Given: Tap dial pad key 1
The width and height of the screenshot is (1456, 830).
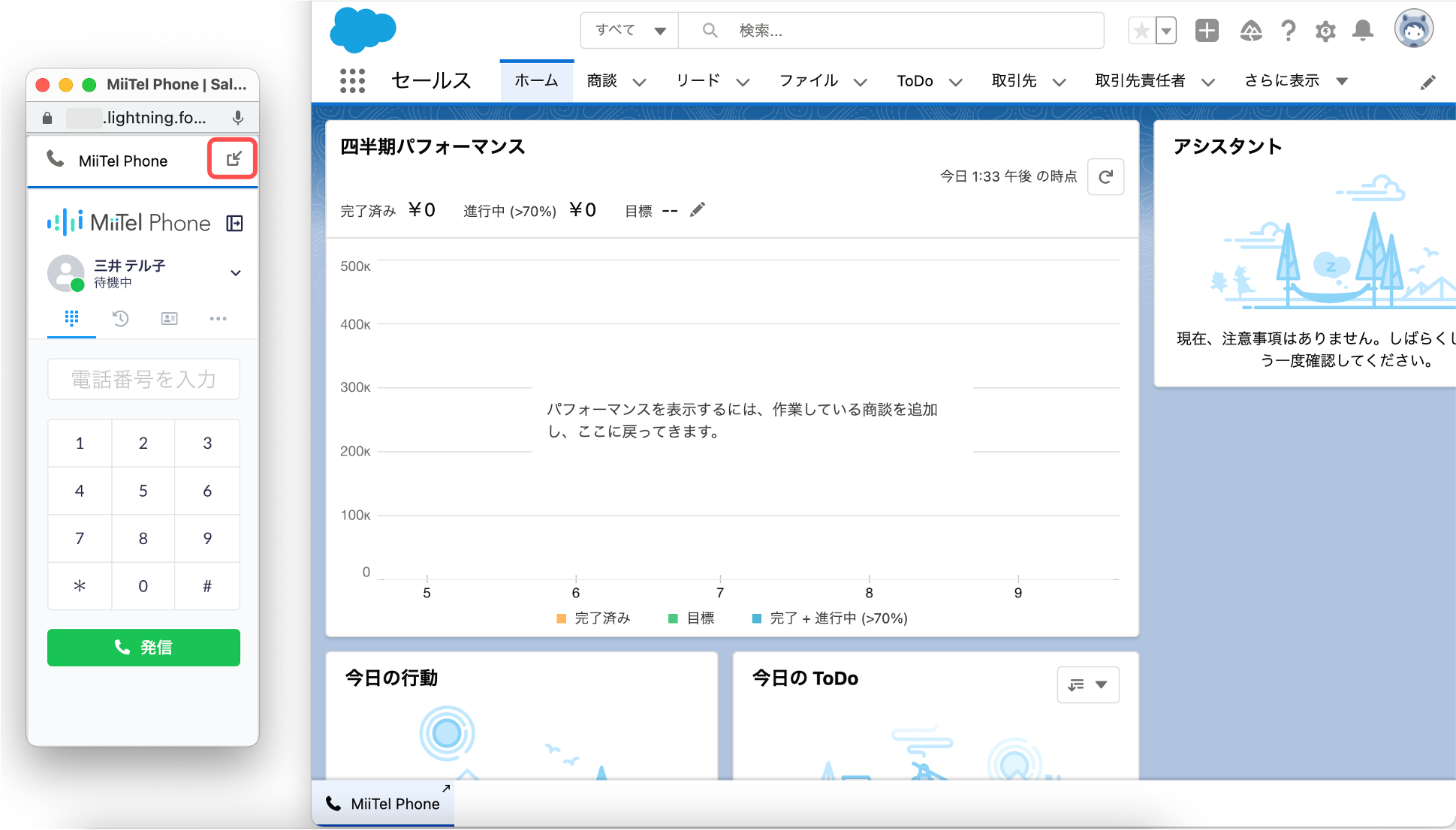Looking at the screenshot, I should pos(80,444).
